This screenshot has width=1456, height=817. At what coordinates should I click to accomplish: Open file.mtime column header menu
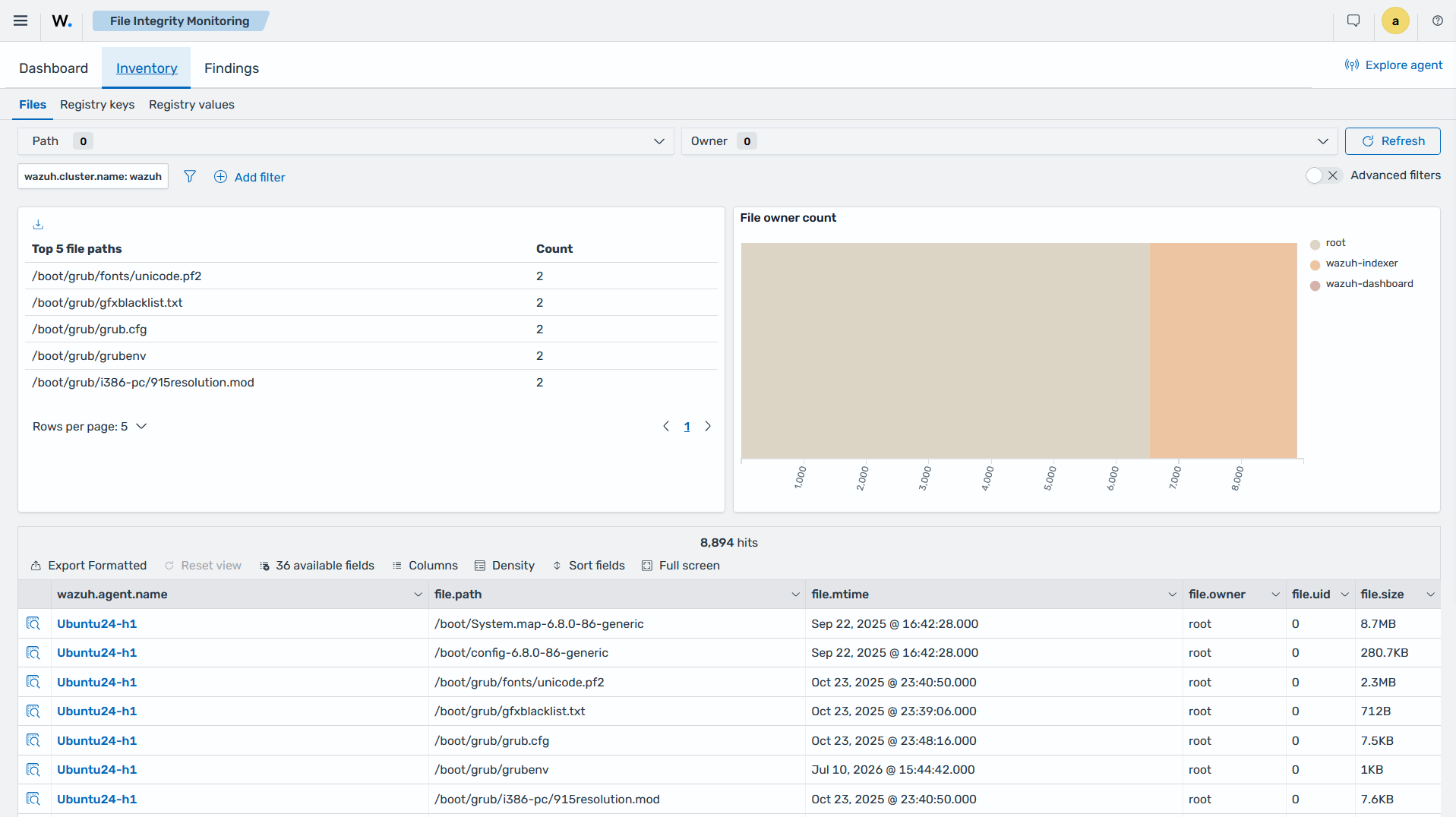[1172, 595]
